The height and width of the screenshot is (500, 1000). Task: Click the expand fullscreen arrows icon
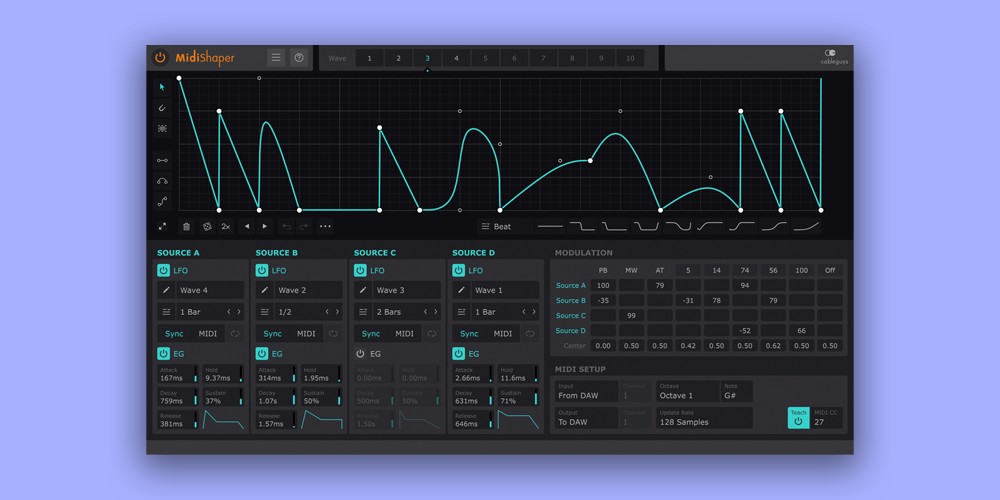click(162, 227)
